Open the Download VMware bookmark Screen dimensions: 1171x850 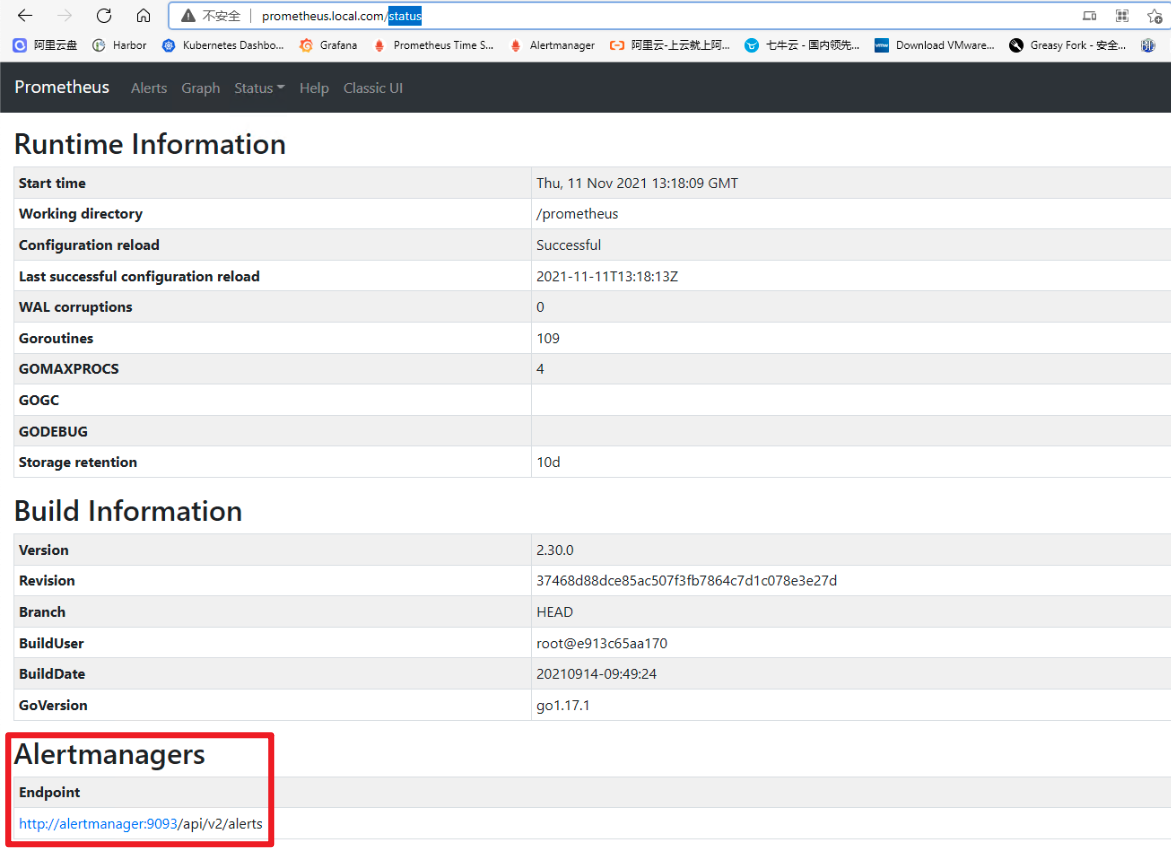[x=934, y=46]
